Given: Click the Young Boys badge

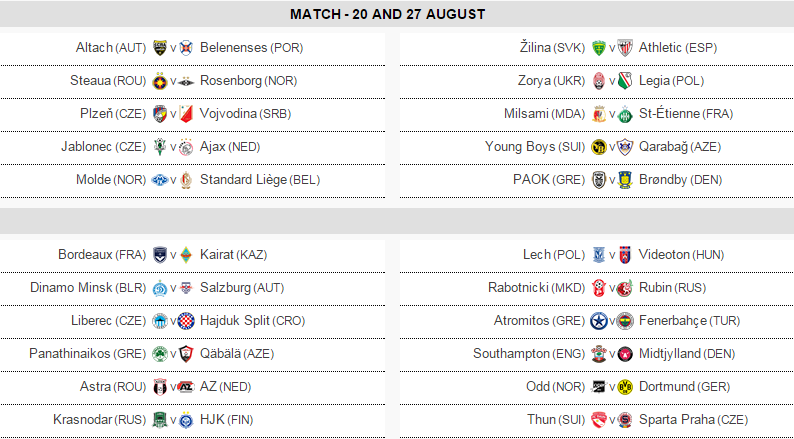Looking at the screenshot, I should (599, 147).
